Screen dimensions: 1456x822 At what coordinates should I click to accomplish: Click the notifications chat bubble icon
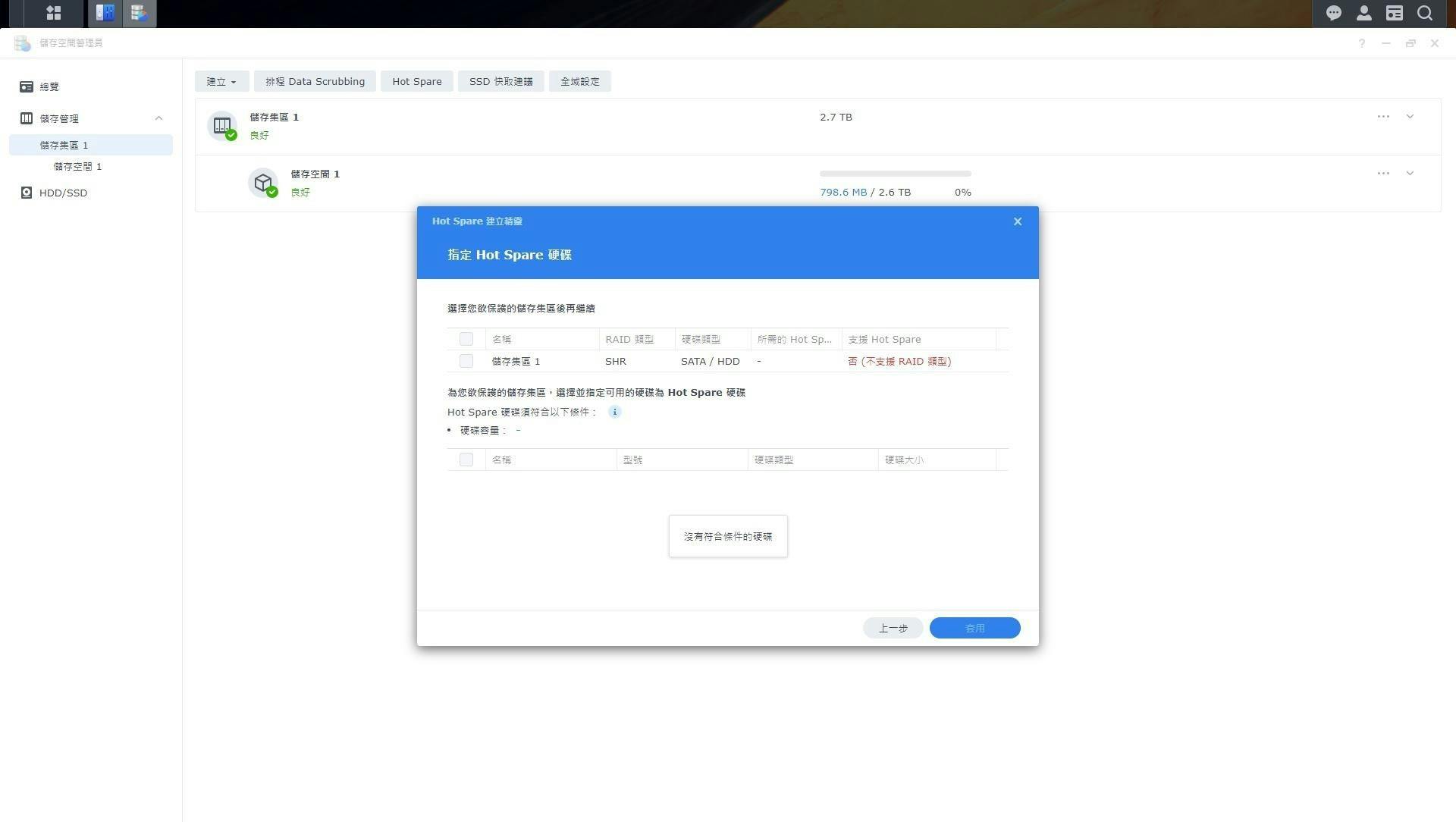[1333, 13]
